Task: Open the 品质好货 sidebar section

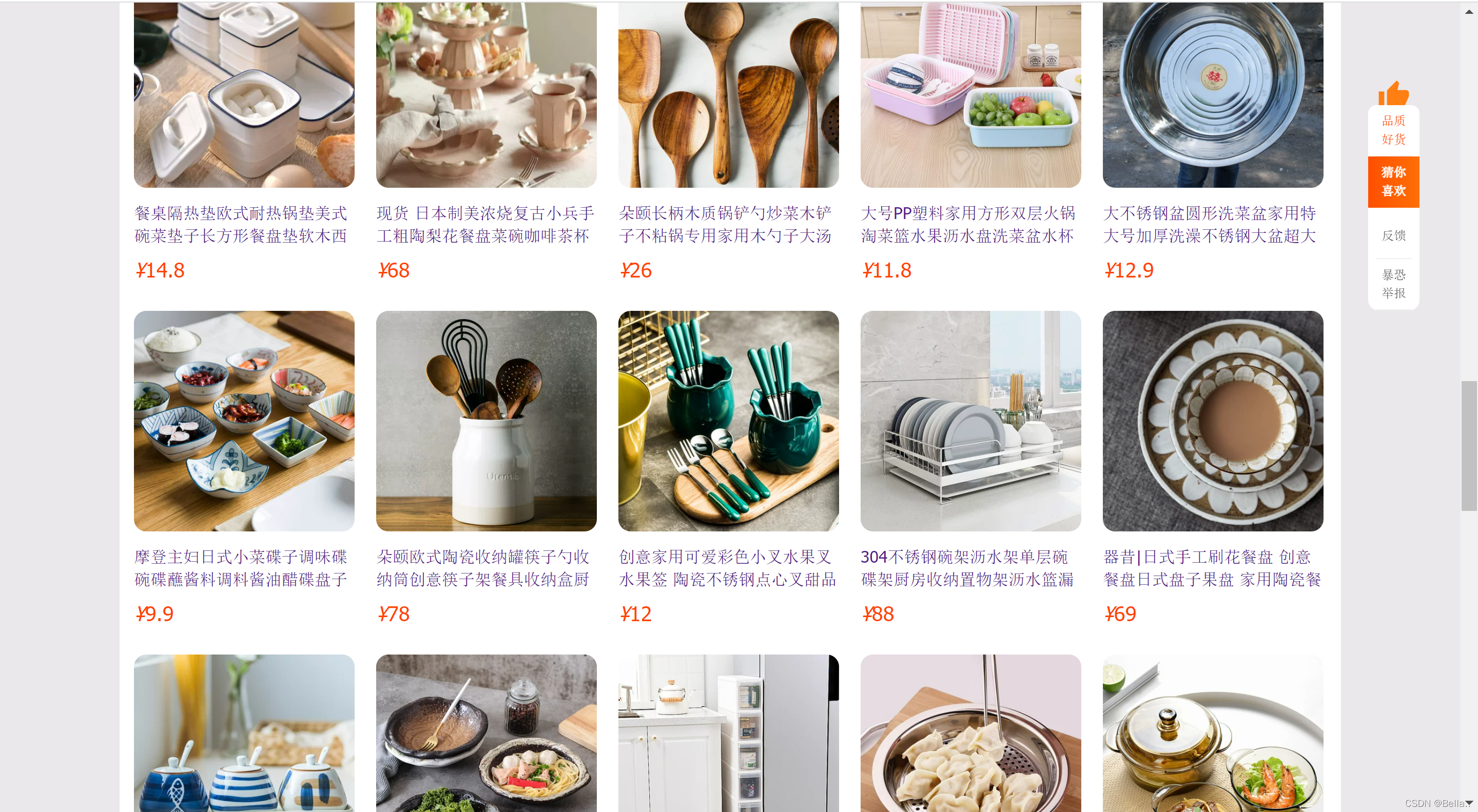Action: tap(1393, 130)
